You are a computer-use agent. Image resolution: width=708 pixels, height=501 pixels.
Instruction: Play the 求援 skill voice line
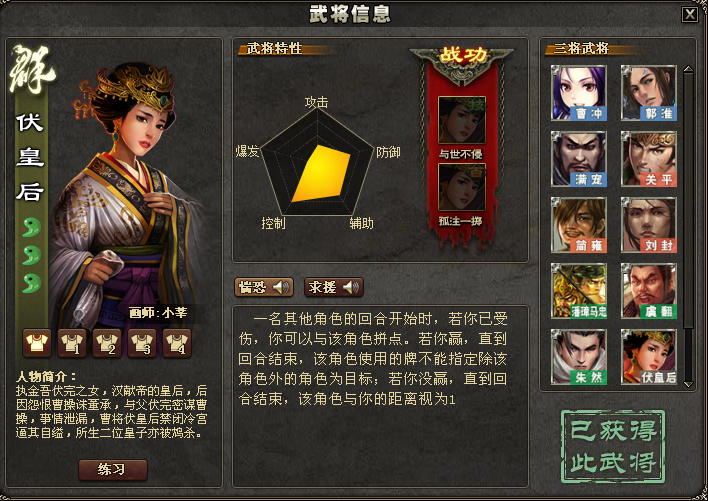coord(334,287)
